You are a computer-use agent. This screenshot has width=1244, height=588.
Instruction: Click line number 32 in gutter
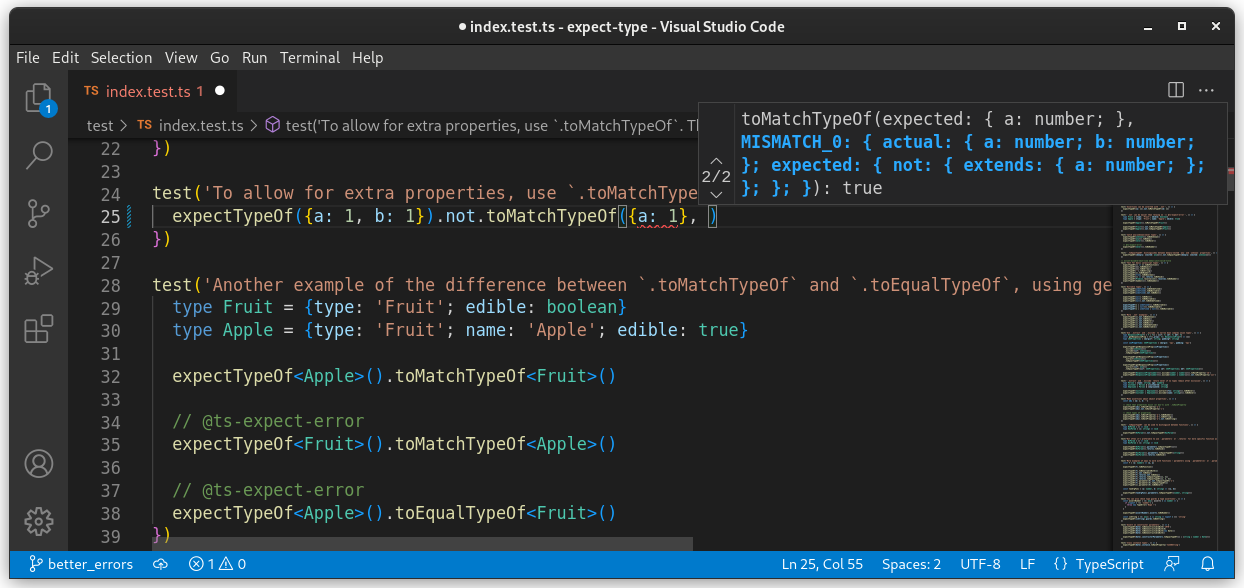pyautogui.click(x=111, y=376)
